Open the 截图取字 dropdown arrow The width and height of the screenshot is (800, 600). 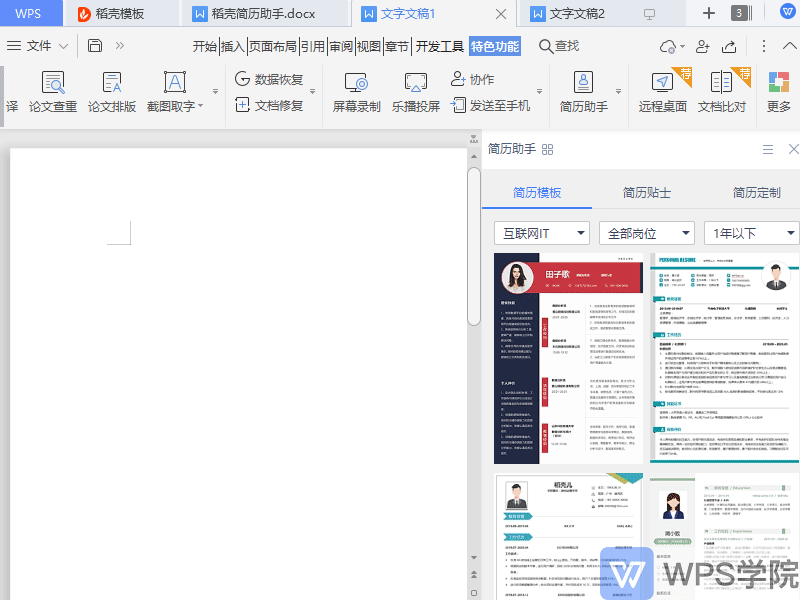[x=201, y=106]
